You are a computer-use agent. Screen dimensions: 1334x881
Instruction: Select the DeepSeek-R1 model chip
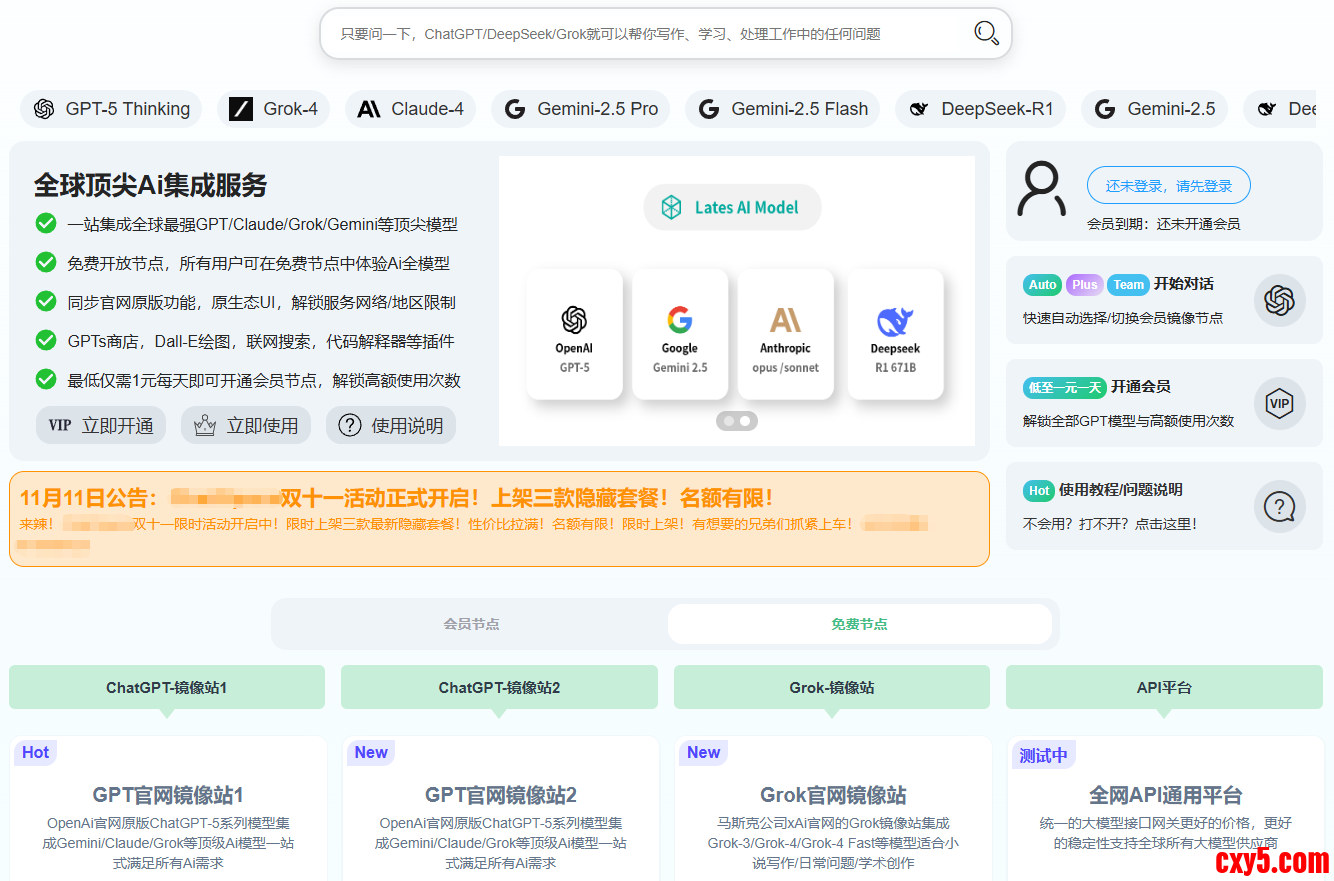click(980, 109)
